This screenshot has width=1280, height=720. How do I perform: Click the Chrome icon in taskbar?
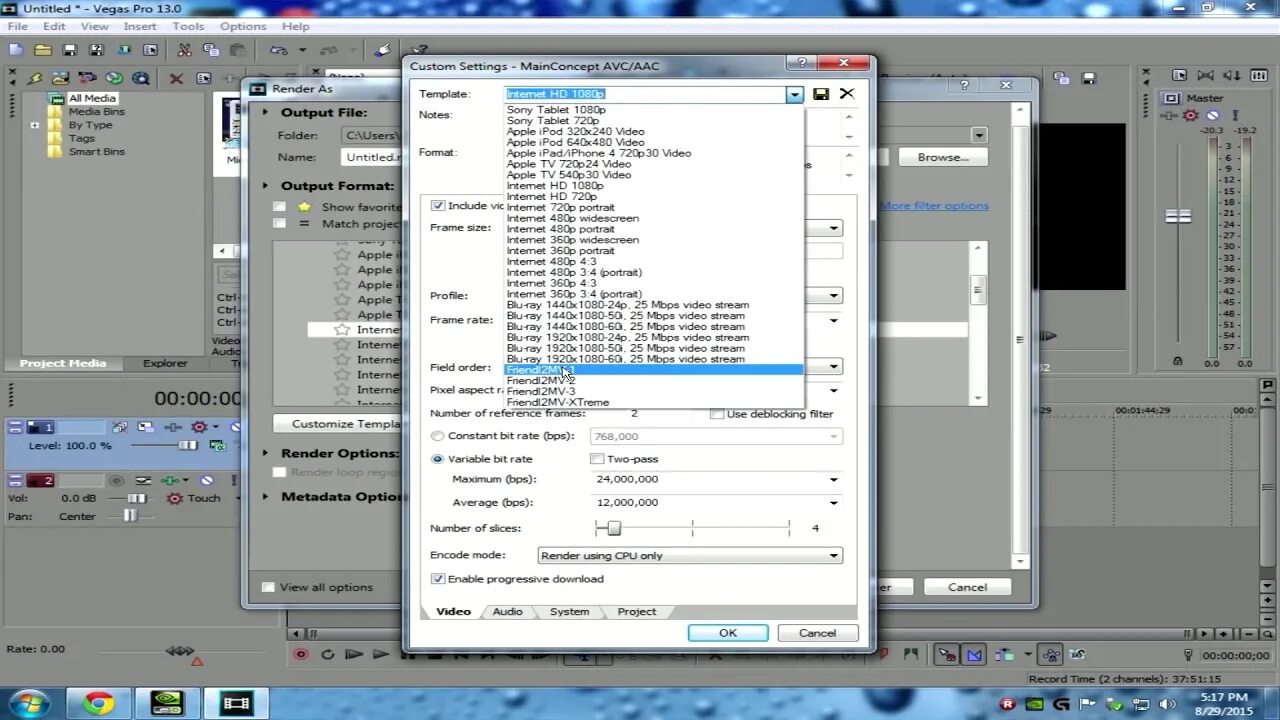pyautogui.click(x=98, y=703)
